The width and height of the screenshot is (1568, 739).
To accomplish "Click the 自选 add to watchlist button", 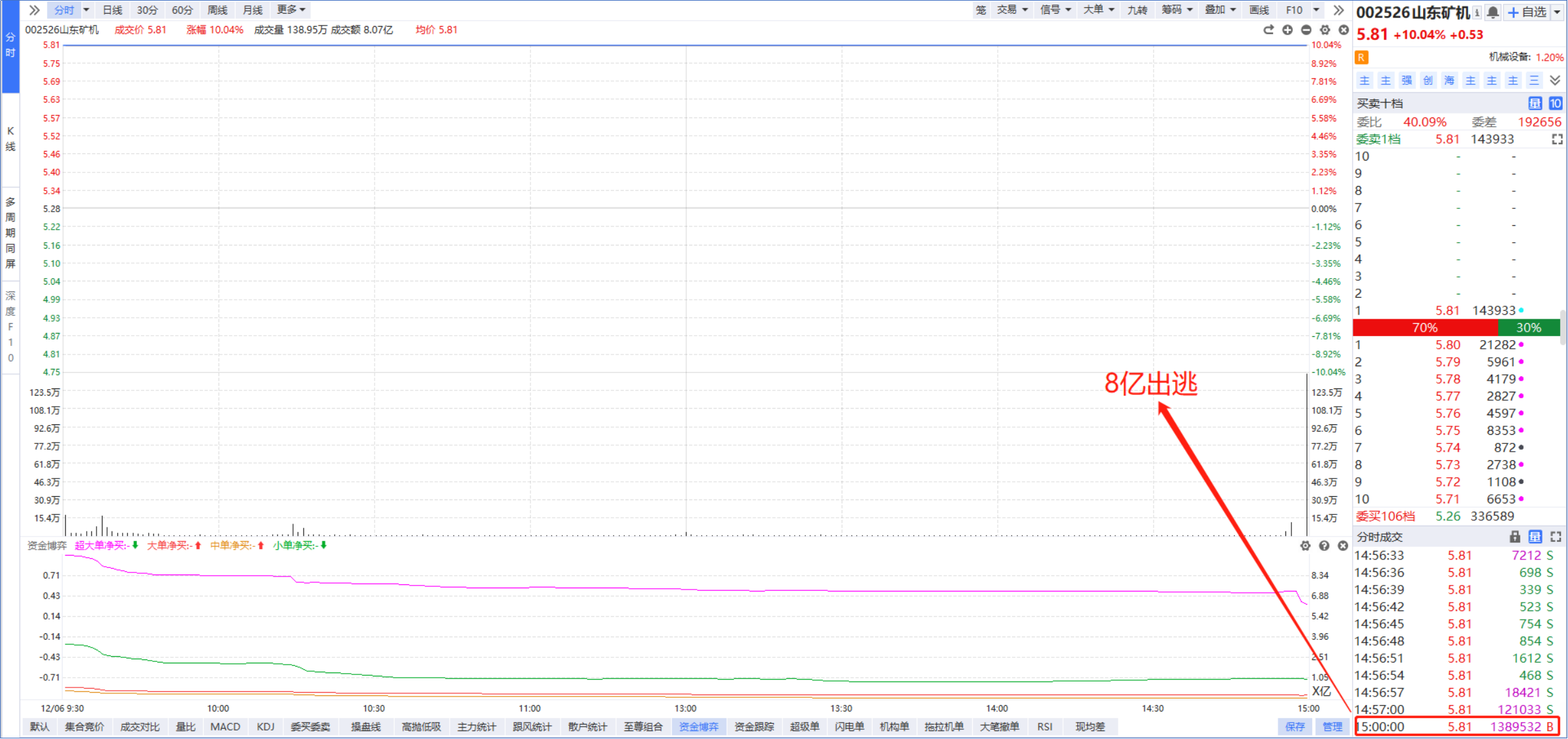I will [1528, 12].
